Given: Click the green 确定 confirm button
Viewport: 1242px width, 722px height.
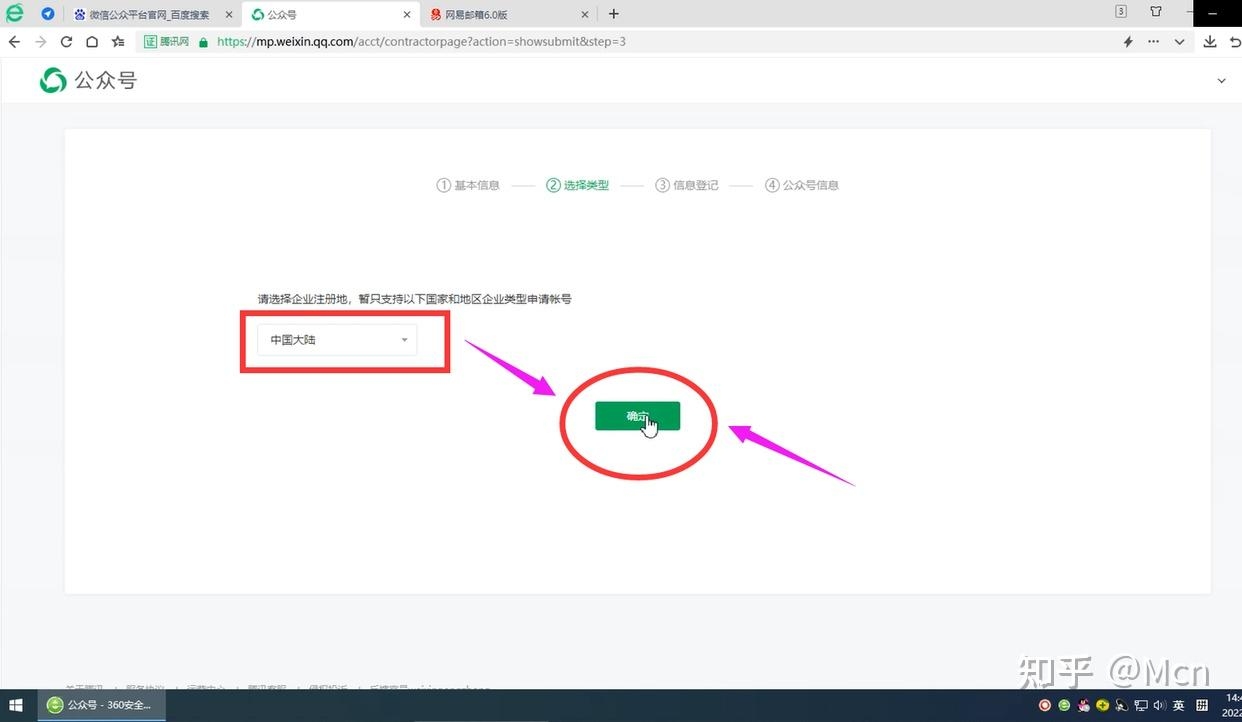Looking at the screenshot, I should click(637, 415).
